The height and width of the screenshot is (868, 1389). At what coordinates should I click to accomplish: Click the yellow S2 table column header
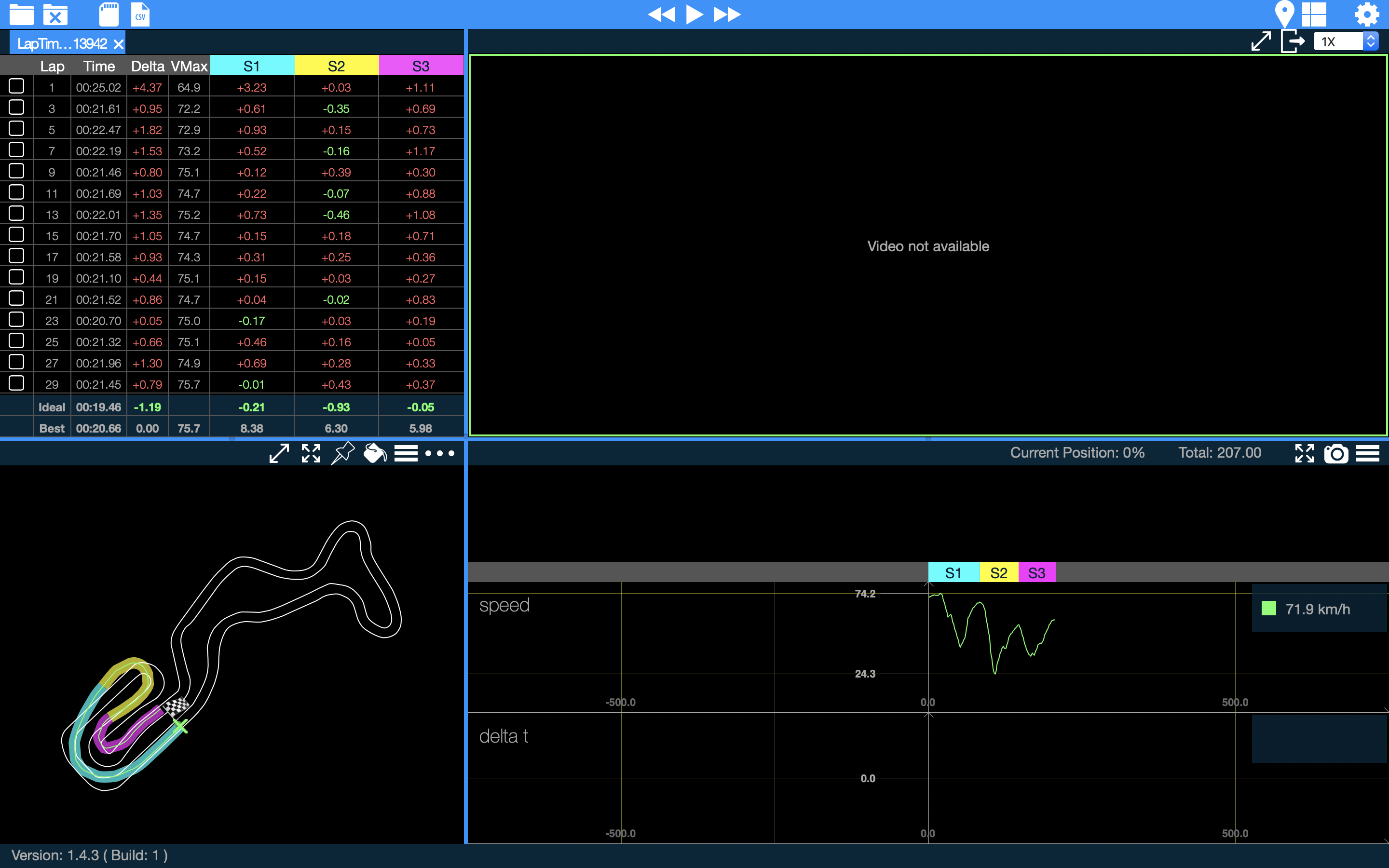click(x=336, y=66)
